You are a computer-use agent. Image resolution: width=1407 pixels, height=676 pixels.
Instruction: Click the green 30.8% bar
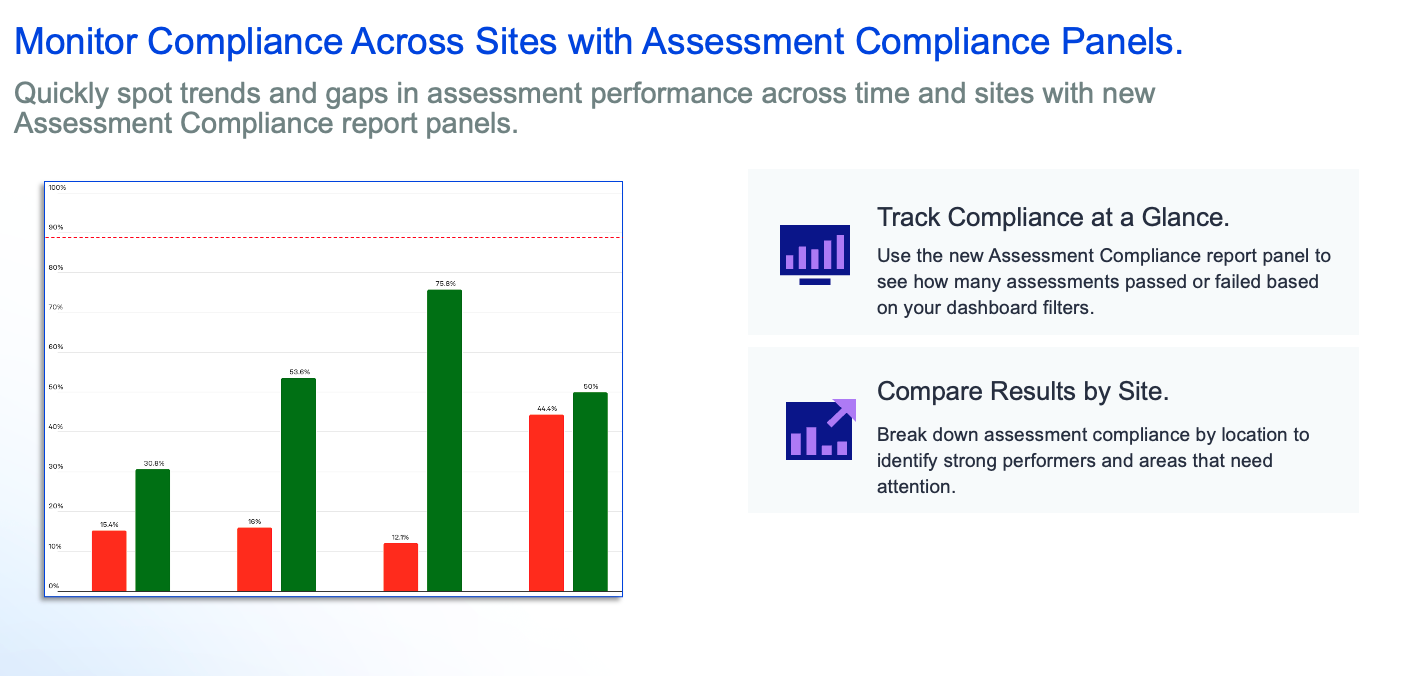[153, 530]
